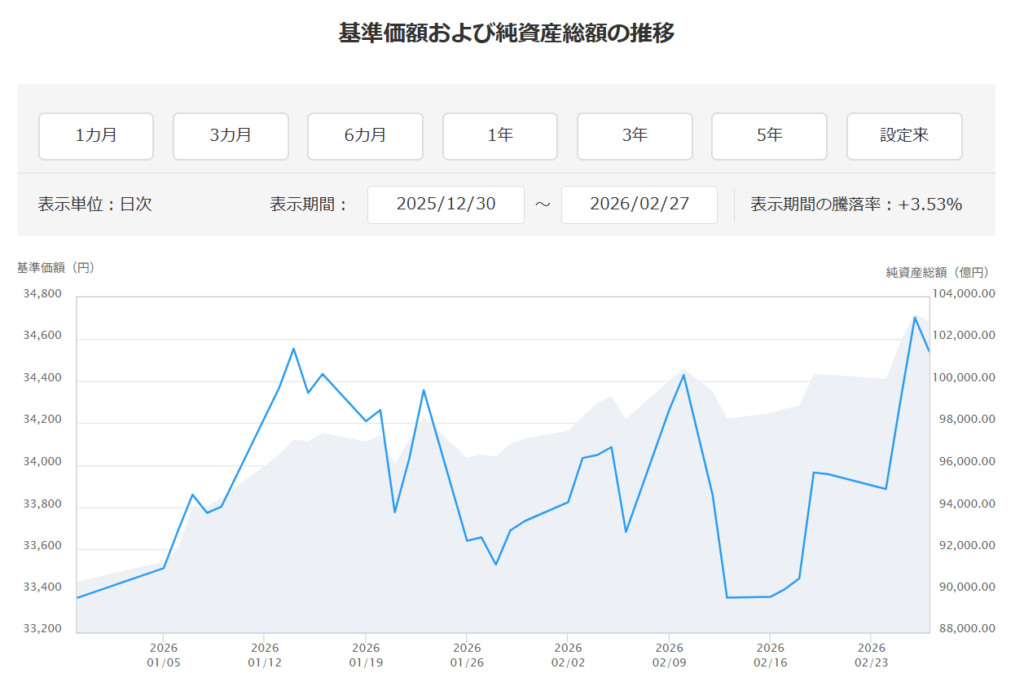Switch chart to 6カ月 range
This screenshot has width=1024, height=673.
pyautogui.click(x=365, y=136)
